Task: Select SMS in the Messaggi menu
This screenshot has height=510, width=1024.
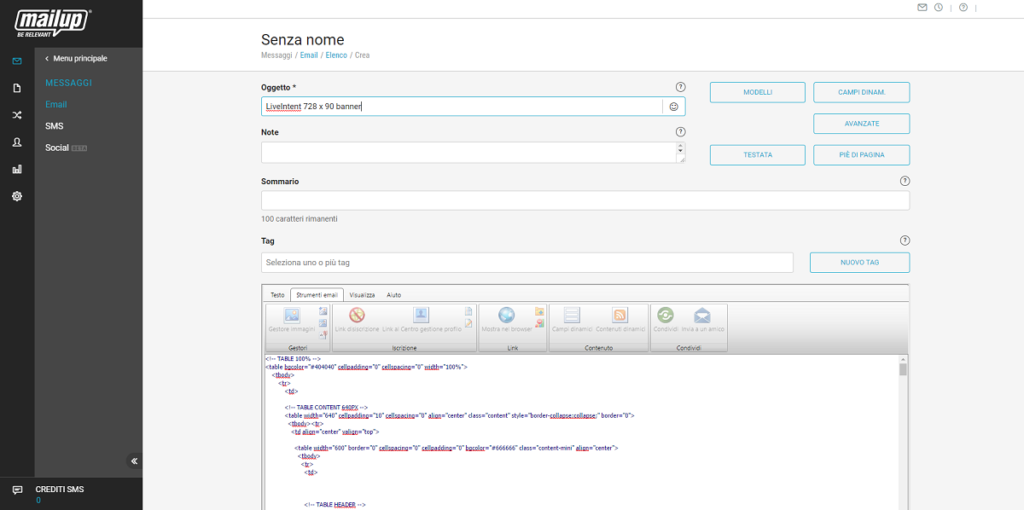Action: coord(54,126)
